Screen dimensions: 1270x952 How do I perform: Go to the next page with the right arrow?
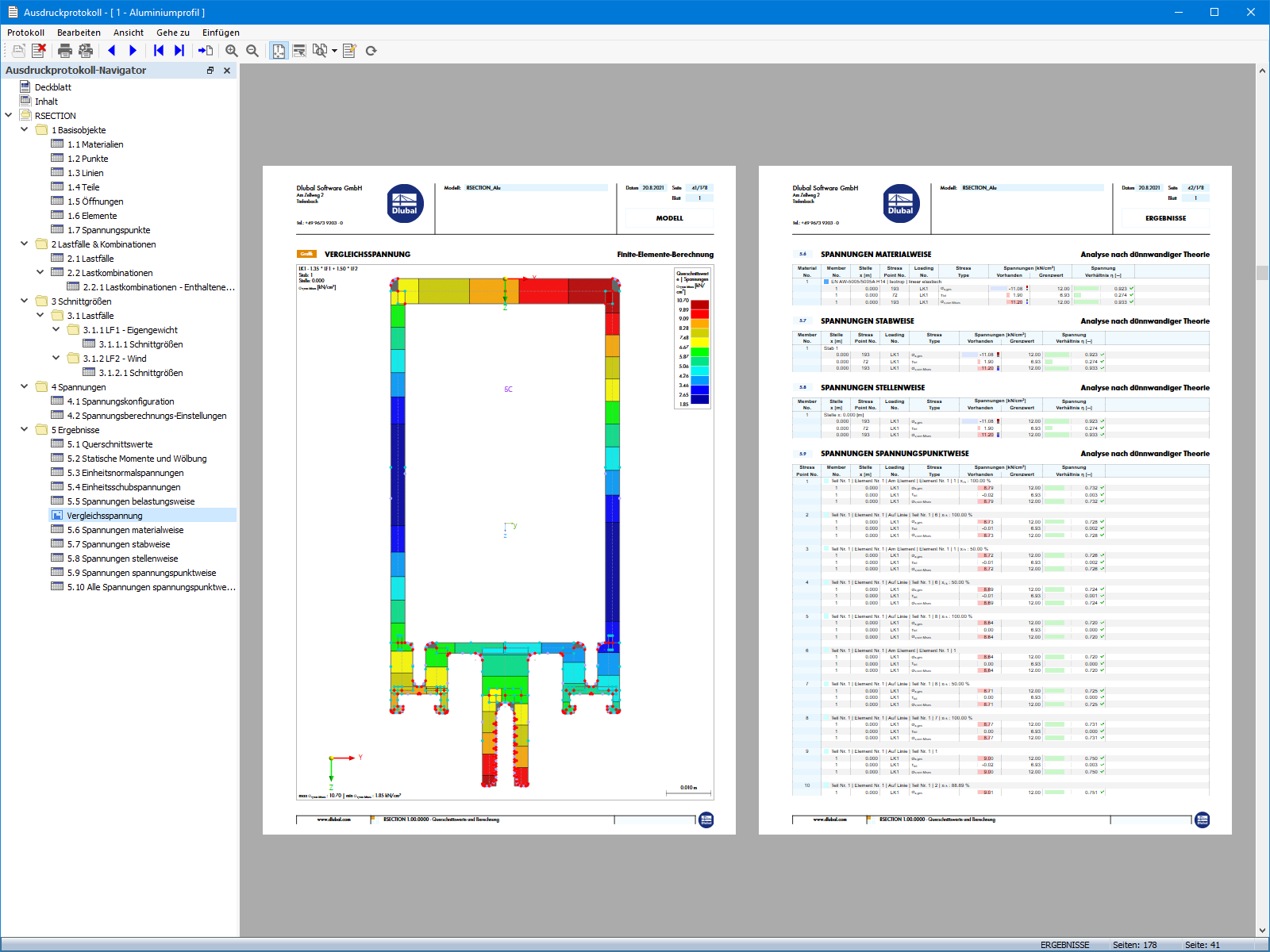[133, 51]
